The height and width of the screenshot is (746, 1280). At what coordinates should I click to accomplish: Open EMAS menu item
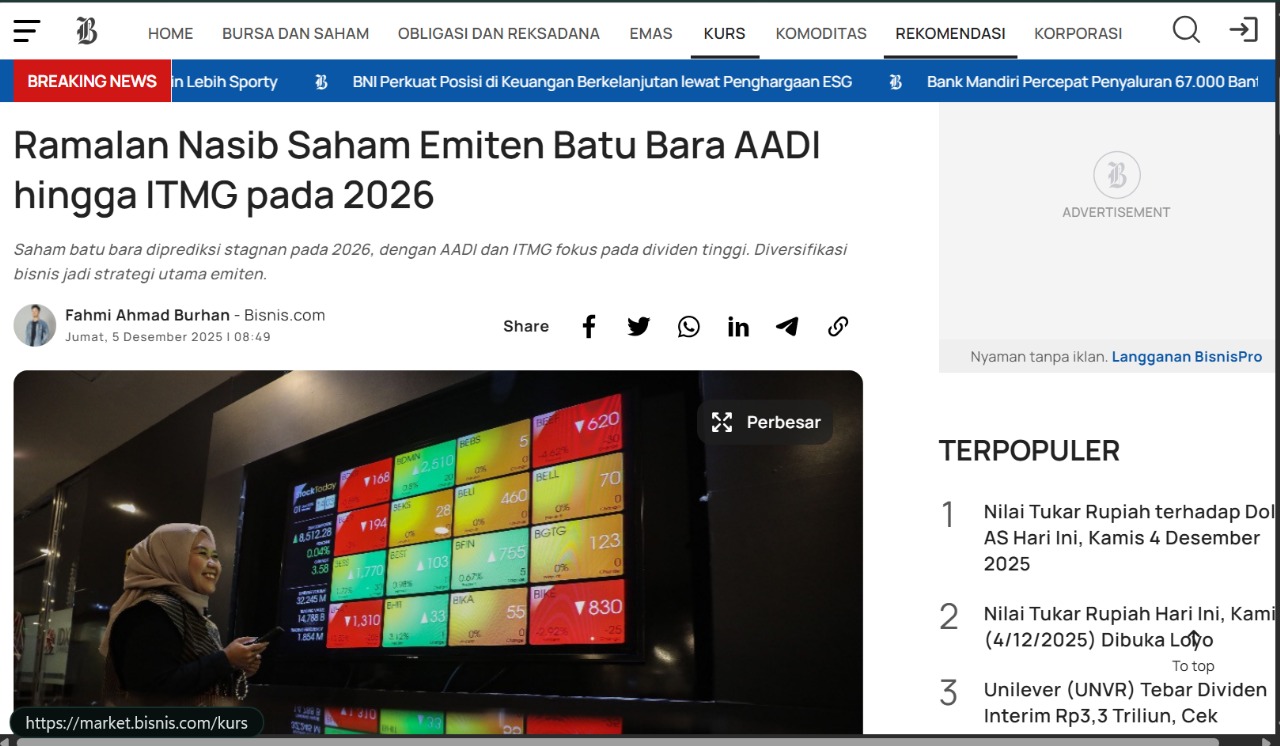651,33
